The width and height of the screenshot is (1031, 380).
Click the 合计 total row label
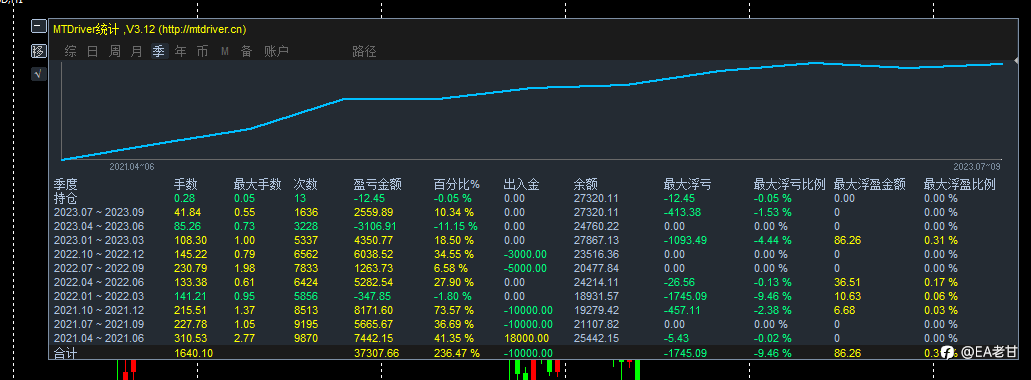(x=65, y=354)
